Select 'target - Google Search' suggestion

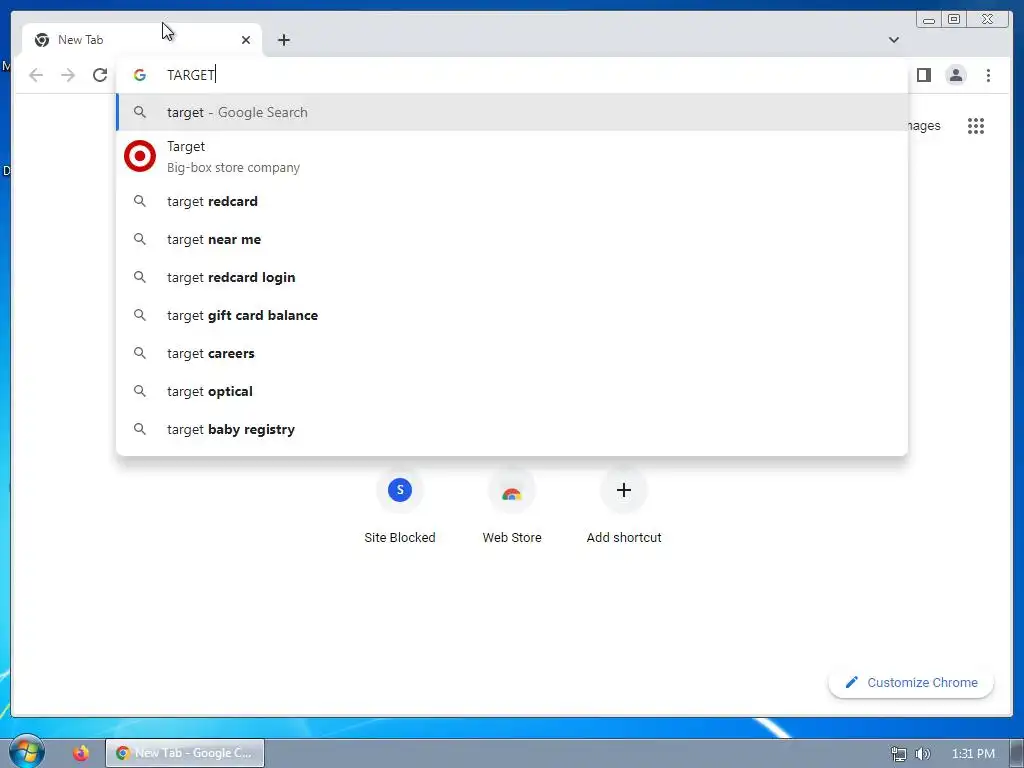[x=512, y=112]
